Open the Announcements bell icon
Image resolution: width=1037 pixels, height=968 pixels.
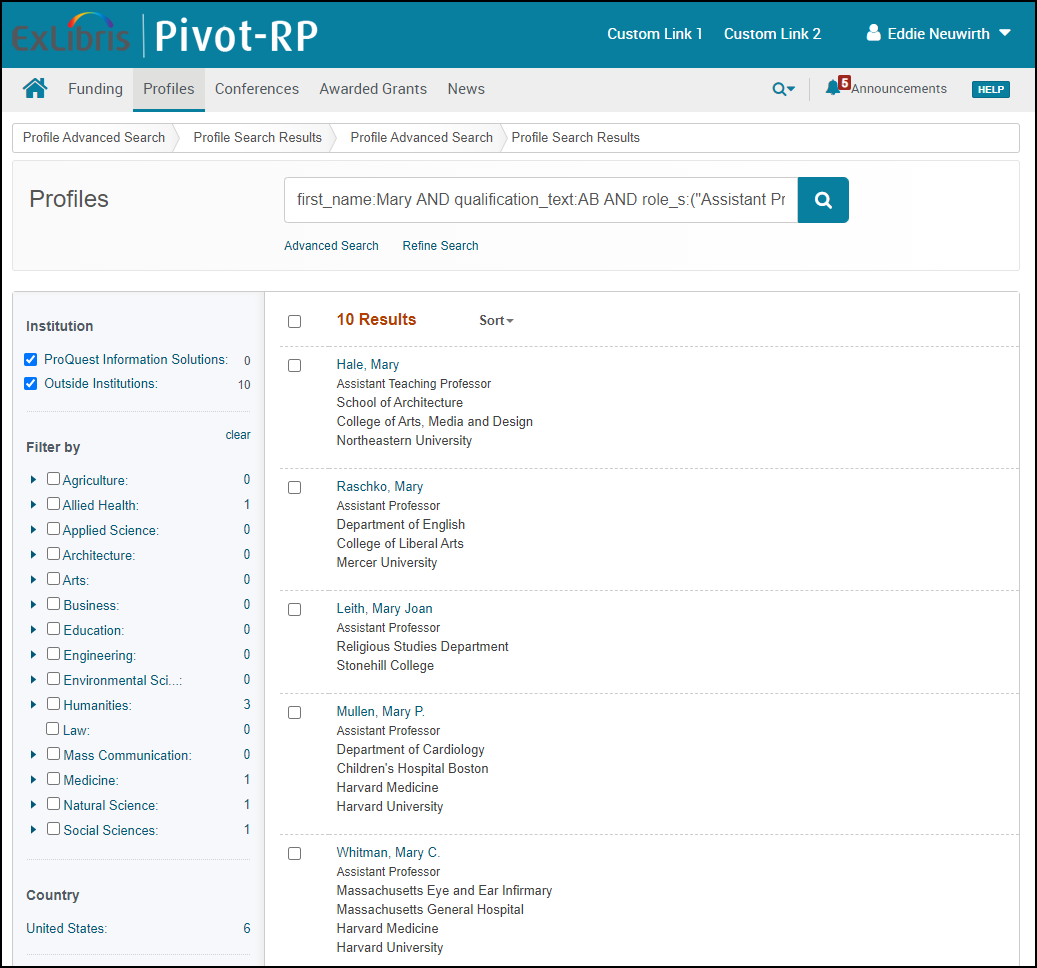point(833,88)
